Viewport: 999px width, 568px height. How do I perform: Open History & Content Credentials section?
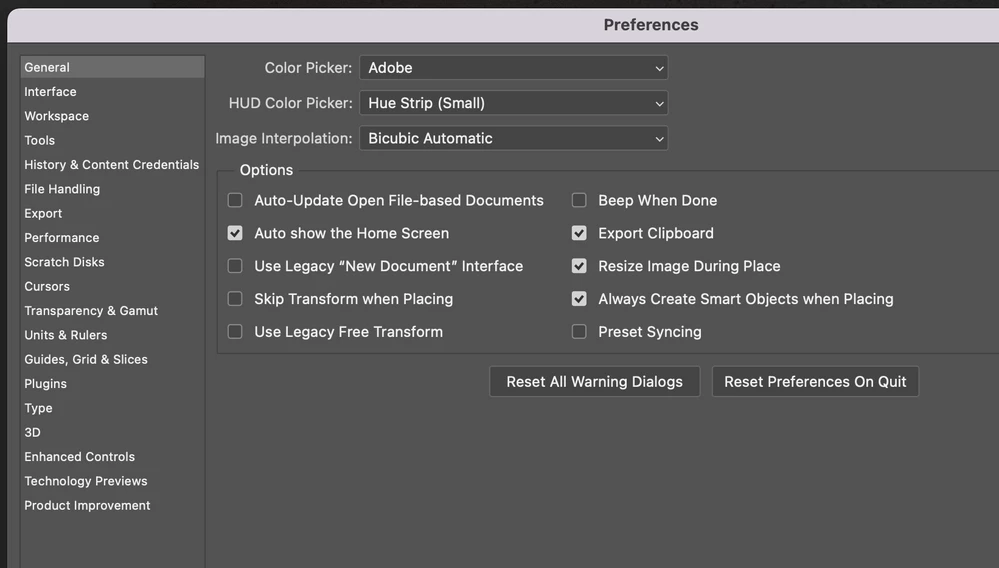coord(112,165)
